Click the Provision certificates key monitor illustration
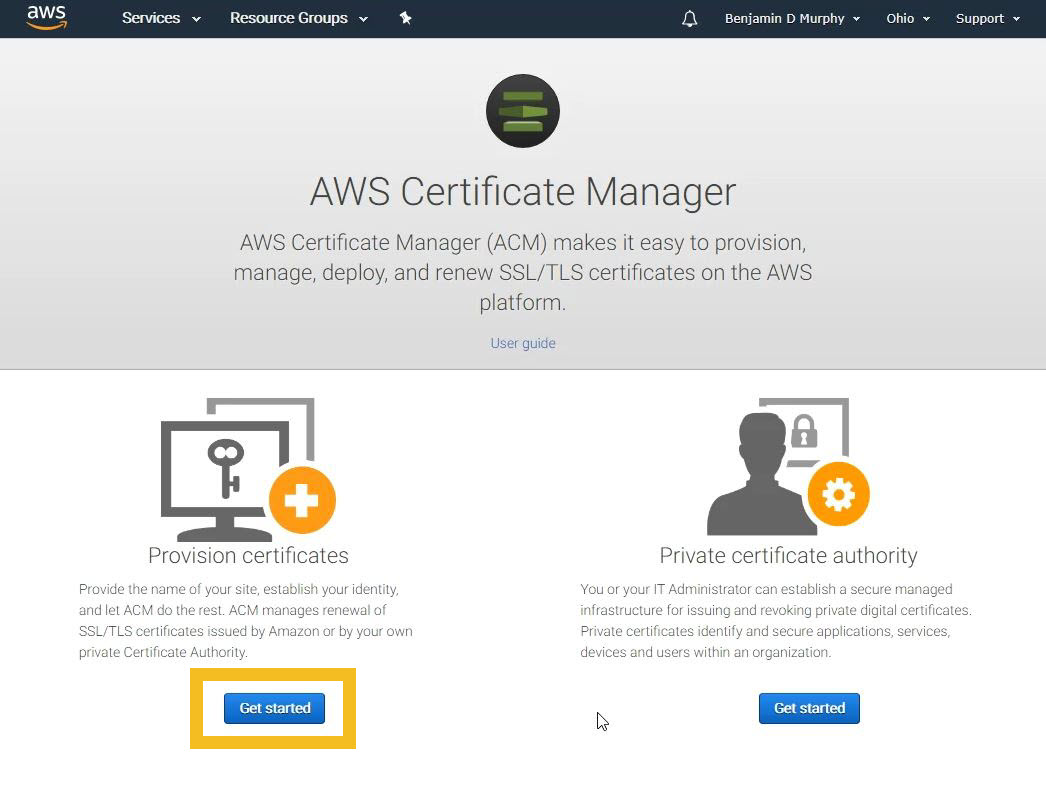The height and width of the screenshot is (805, 1046). [248, 470]
